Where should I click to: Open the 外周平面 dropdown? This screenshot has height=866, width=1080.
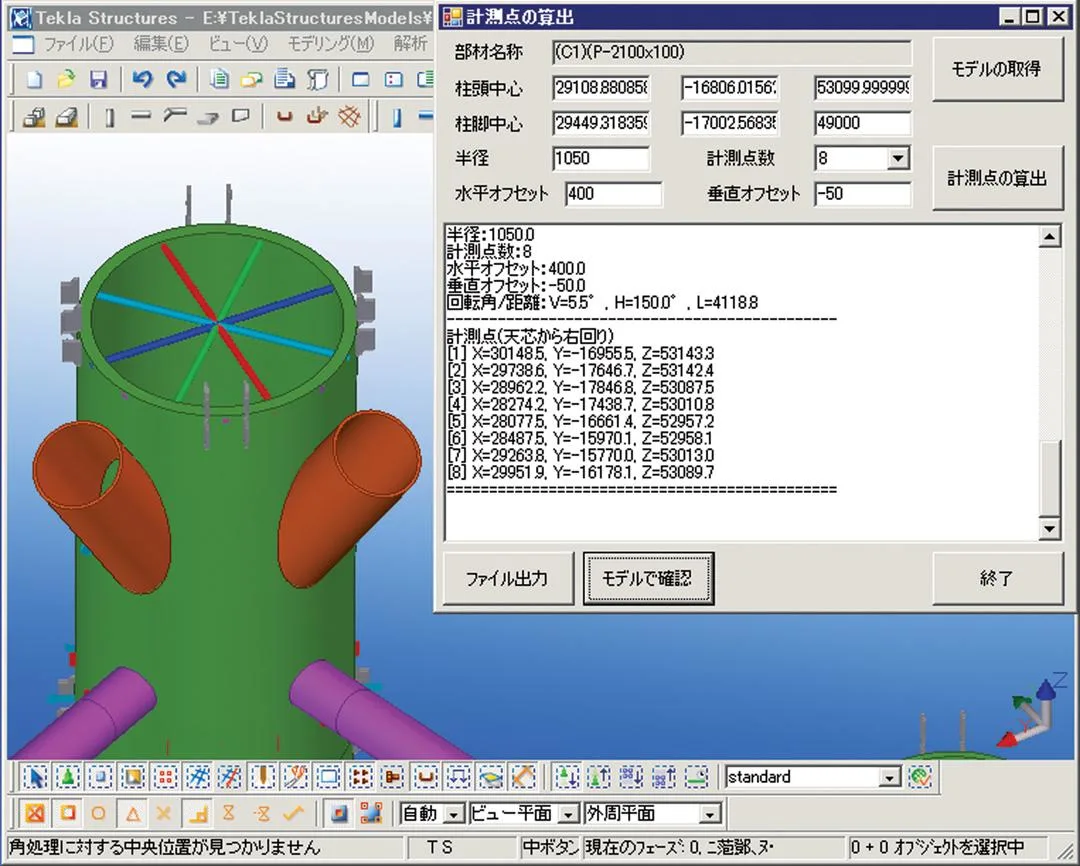[x=709, y=814]
